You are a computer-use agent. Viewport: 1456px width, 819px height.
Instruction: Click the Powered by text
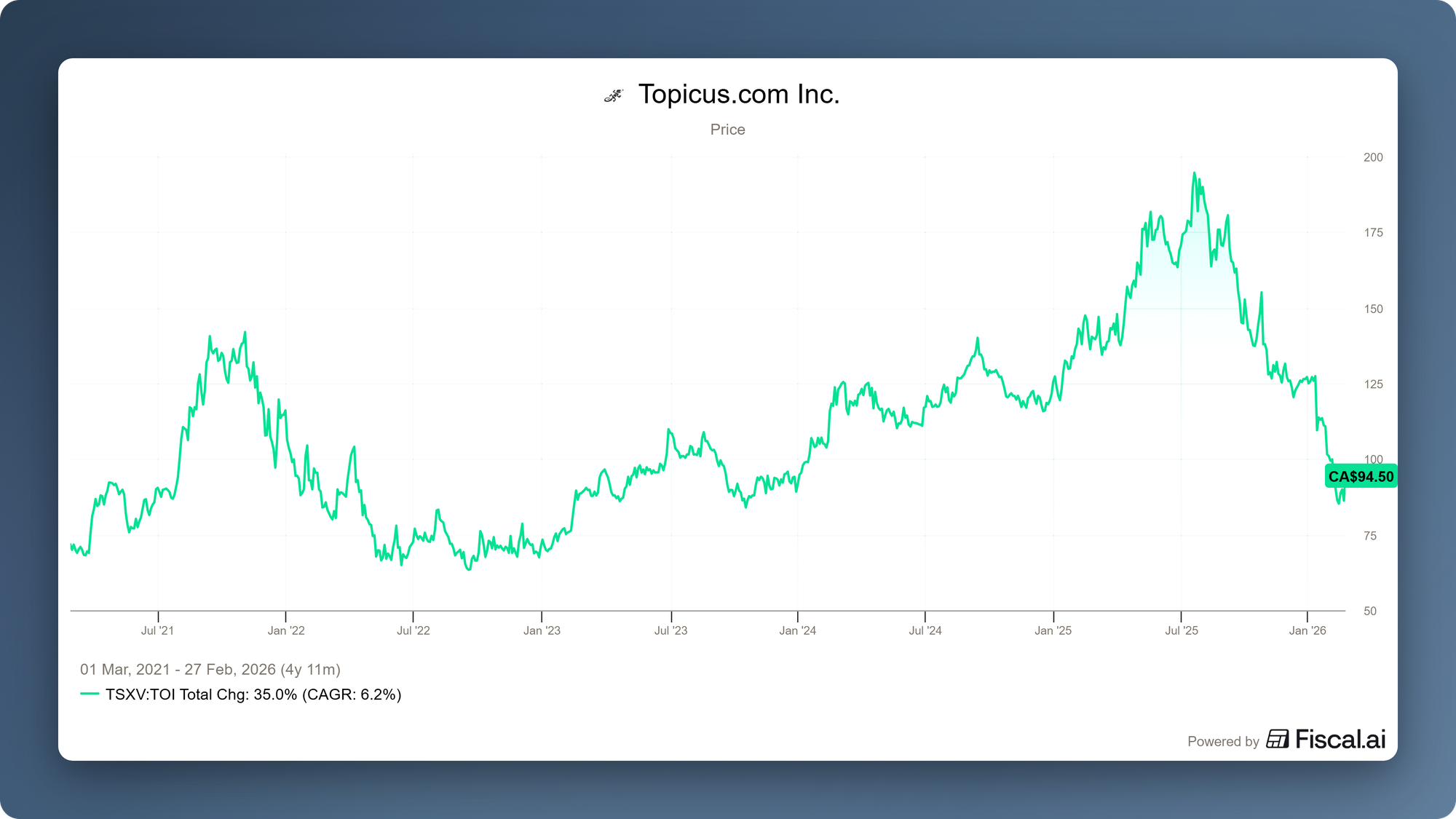pyautogui.click(x=1223, y=741)
